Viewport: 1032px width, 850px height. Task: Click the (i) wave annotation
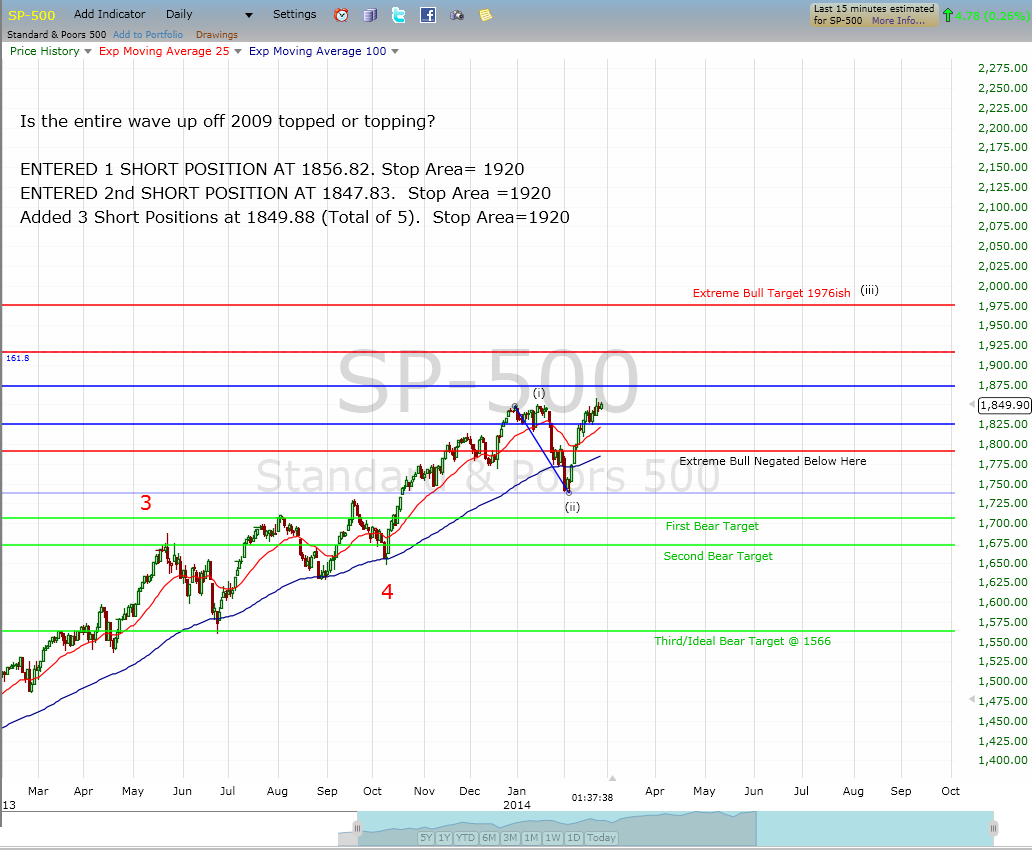click(539, 393)
